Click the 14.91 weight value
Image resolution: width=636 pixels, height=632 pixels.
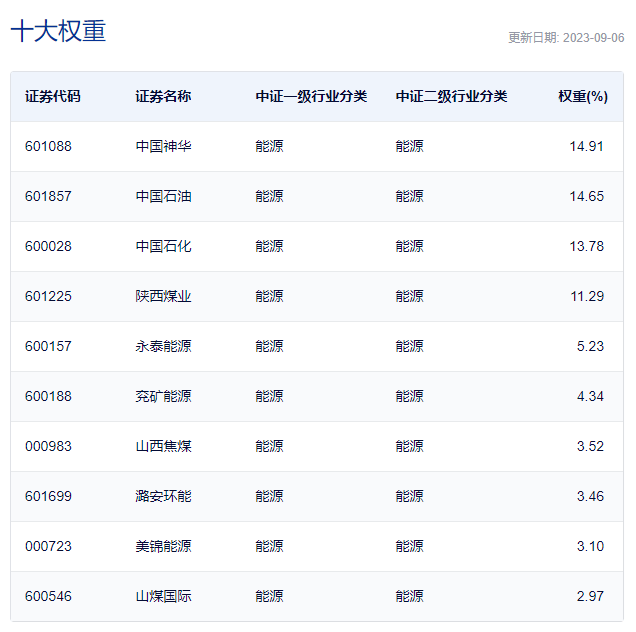tap(586, 146)
